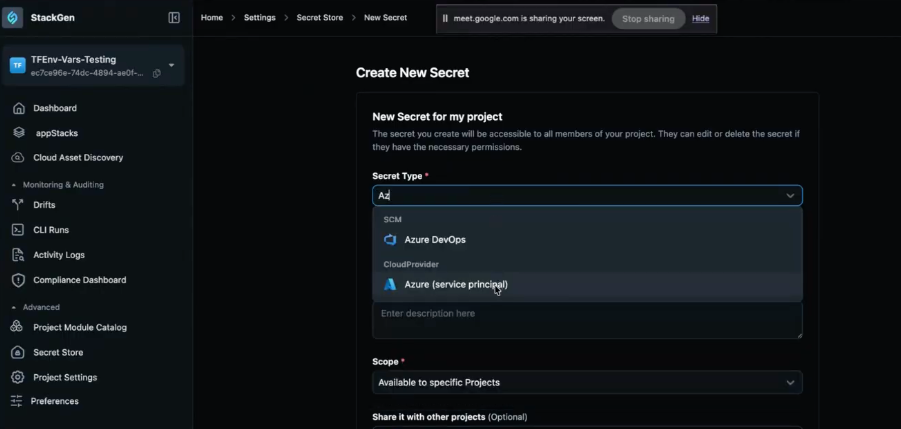Click New Secret breadcrumb
The width and height of the screenshot is (901, 429).
386,18
